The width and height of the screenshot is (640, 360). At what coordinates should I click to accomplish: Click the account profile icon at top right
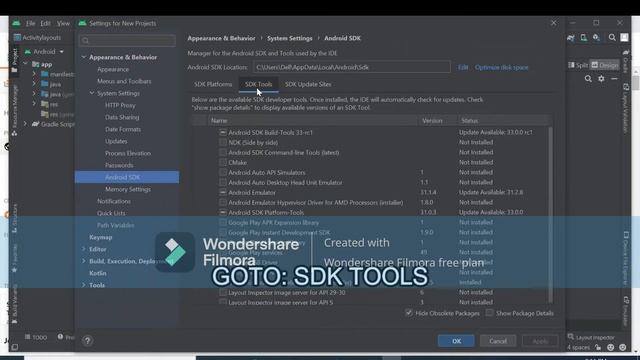pyautogui.click(x=624, y=37)
